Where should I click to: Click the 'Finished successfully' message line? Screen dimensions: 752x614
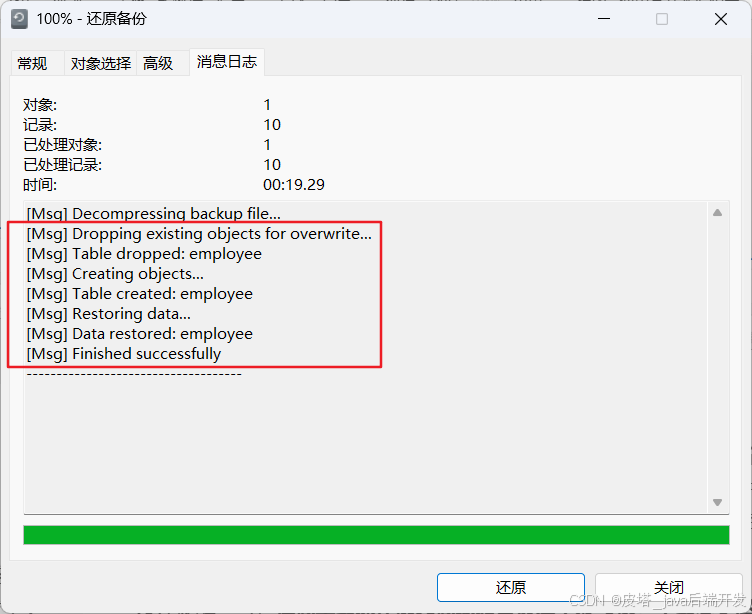[x=124, y=354]
